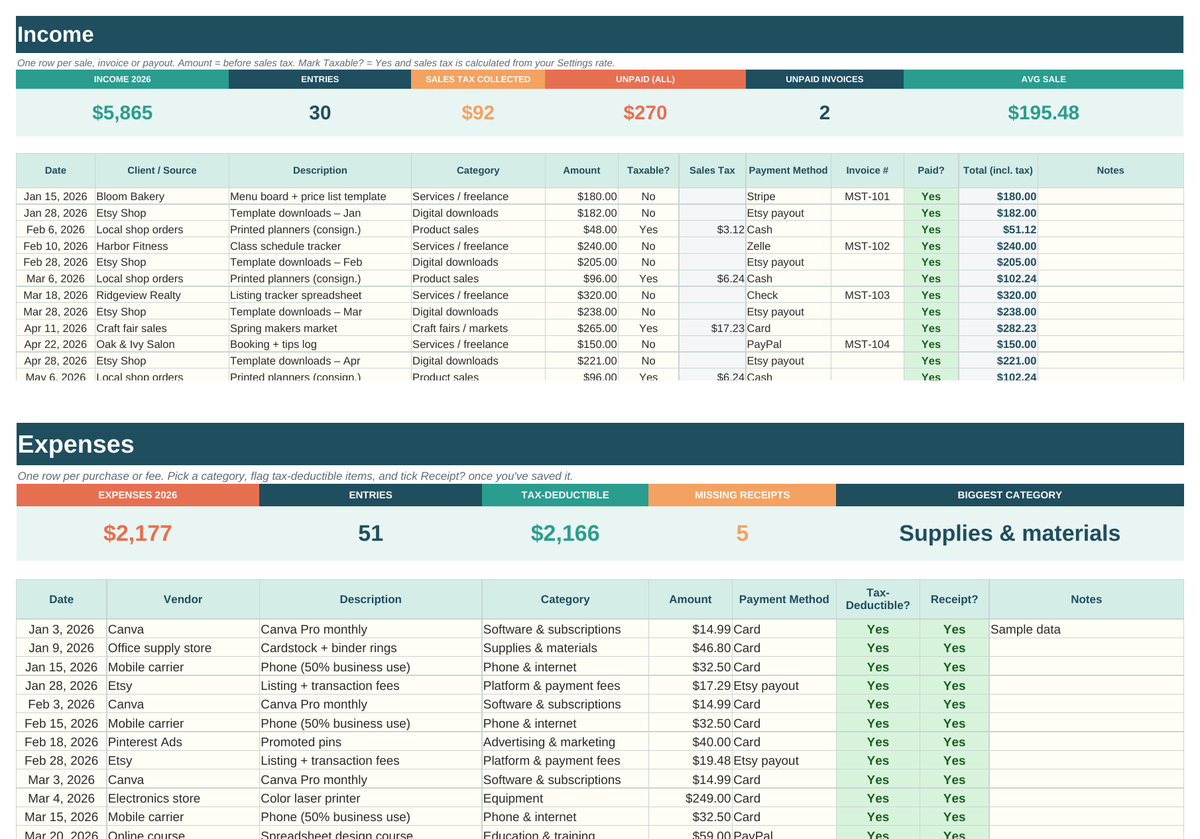Select the Check payment method cell

[x=788, y=295]
